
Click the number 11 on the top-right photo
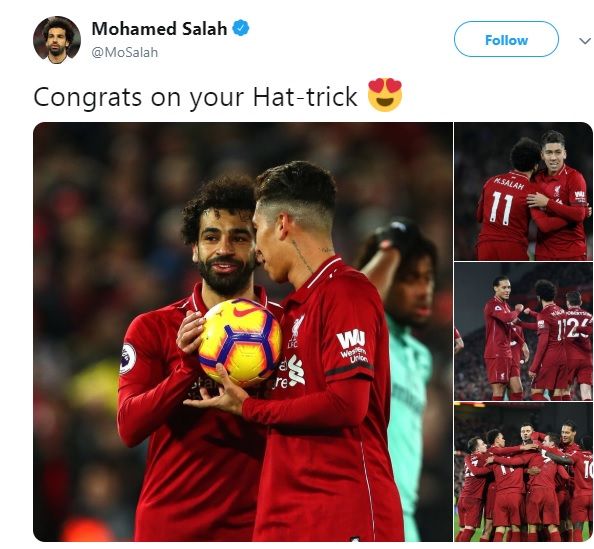point(502,209)
